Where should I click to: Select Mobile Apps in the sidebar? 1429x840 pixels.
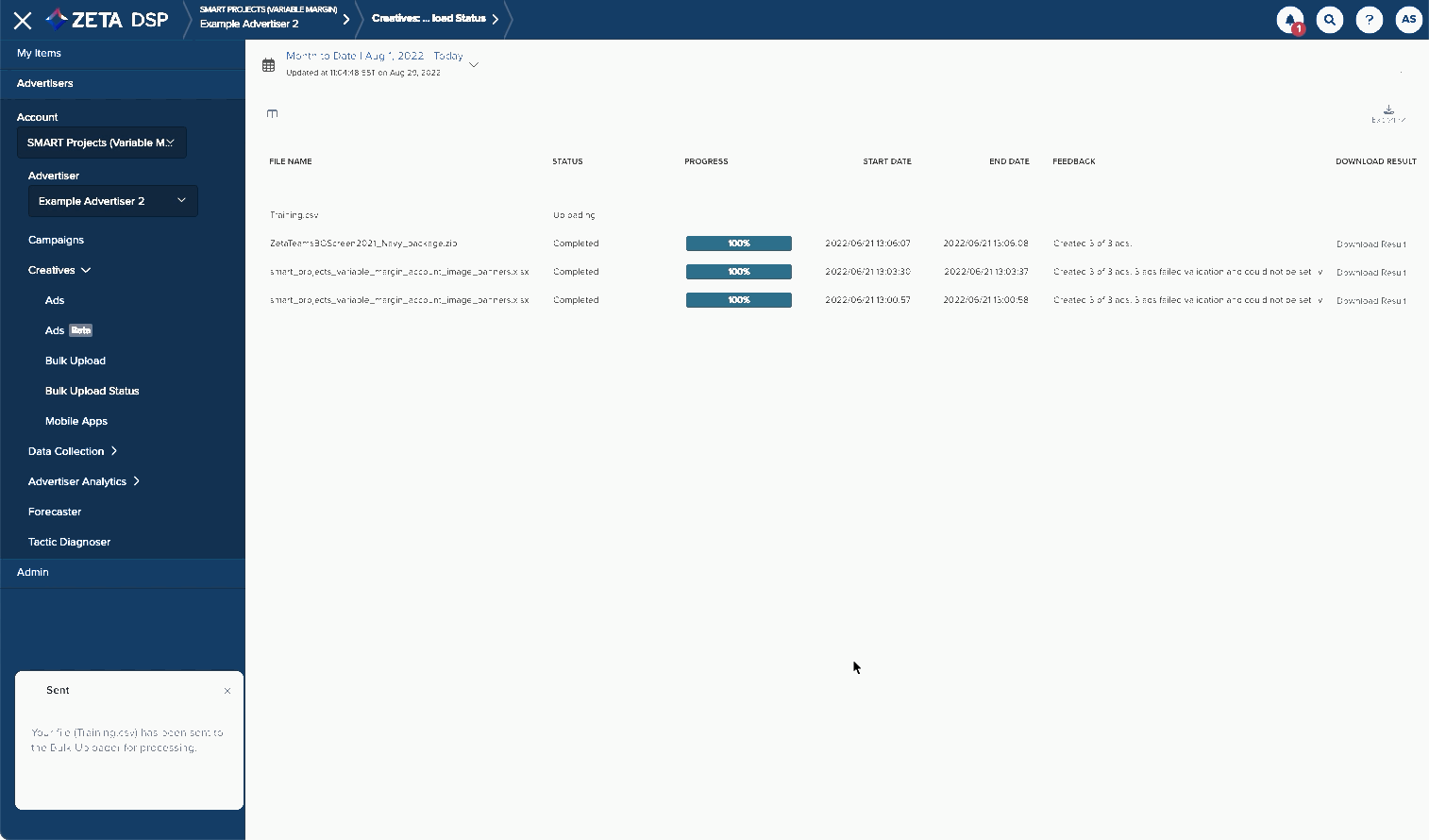pyautogui.click(x=76, y=421)
